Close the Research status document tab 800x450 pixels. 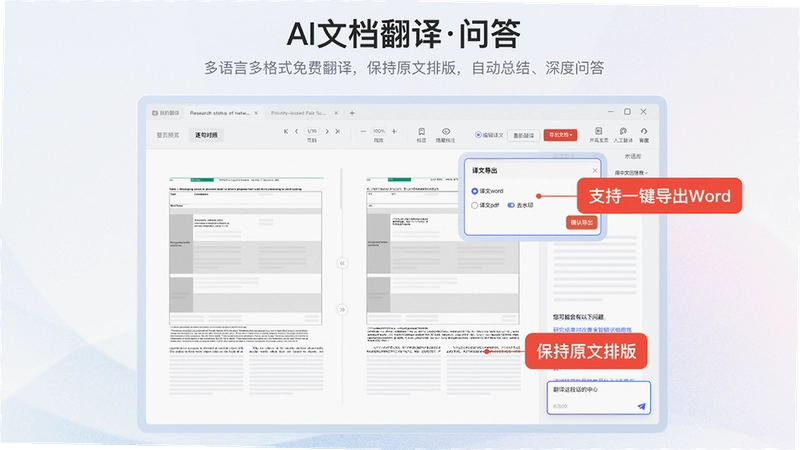point(256,113)
